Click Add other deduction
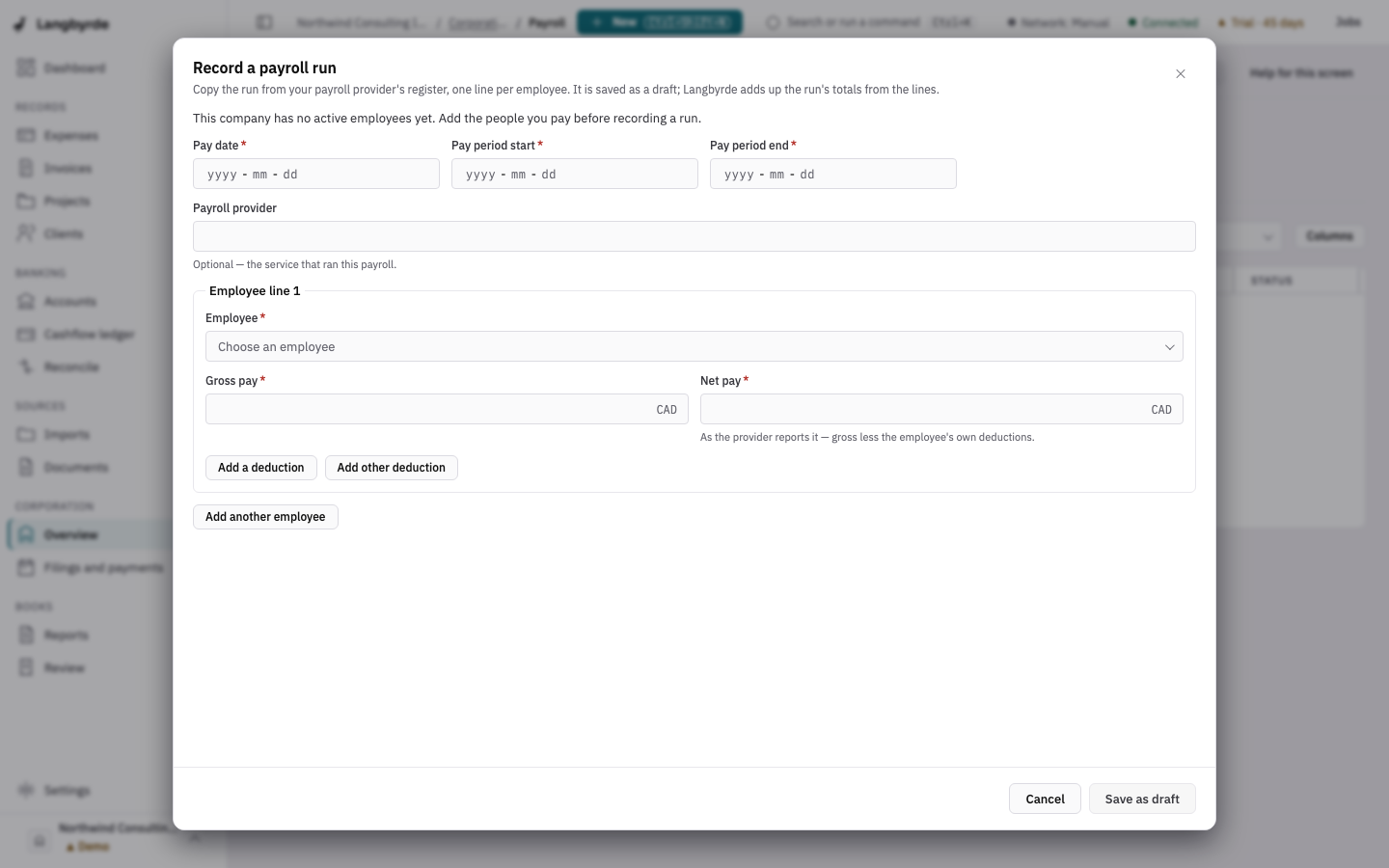 [392, 468]
